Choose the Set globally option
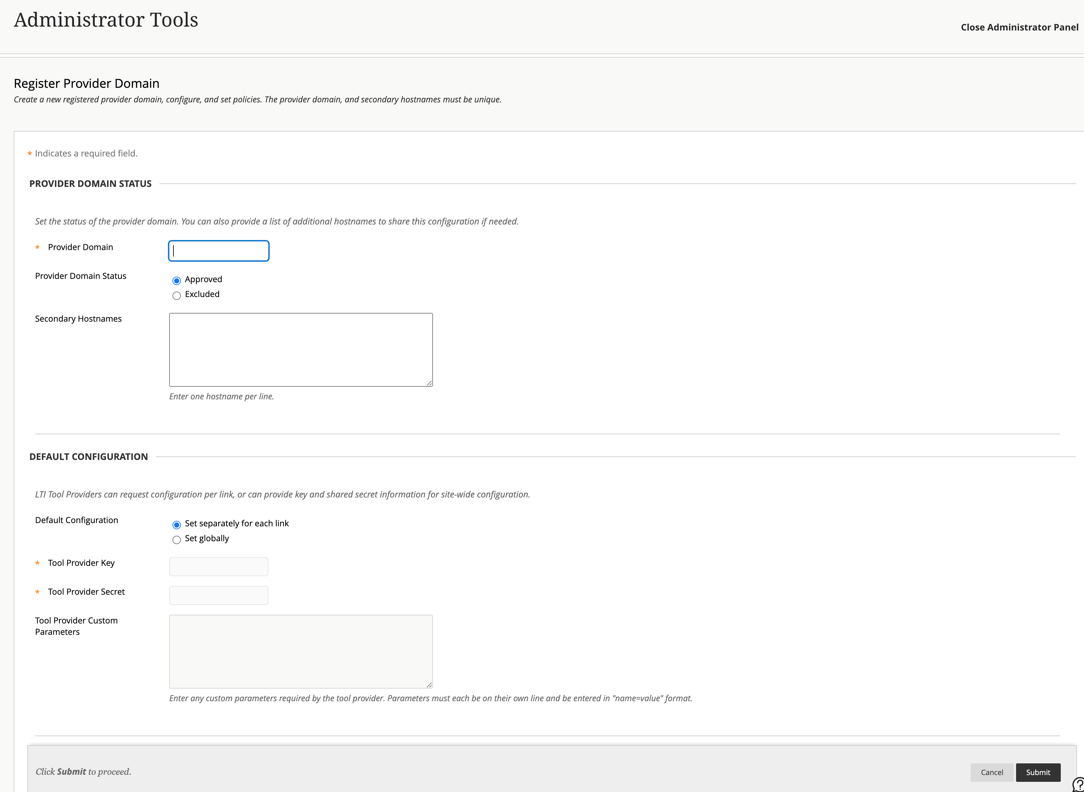Screen dimensions: 1084x792 coord(176,539)
